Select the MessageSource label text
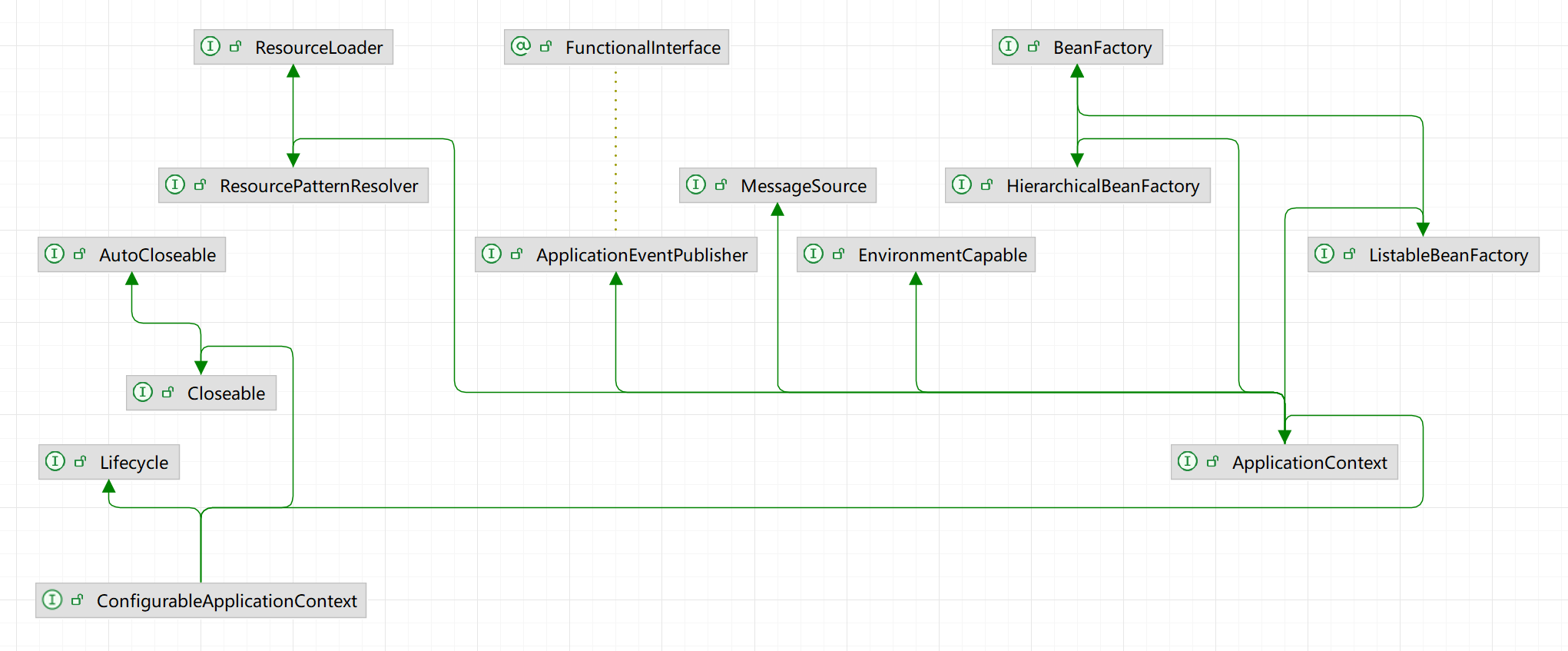Screen dimensions: 1568x651 pyautogui.click(x=804, y=186)
